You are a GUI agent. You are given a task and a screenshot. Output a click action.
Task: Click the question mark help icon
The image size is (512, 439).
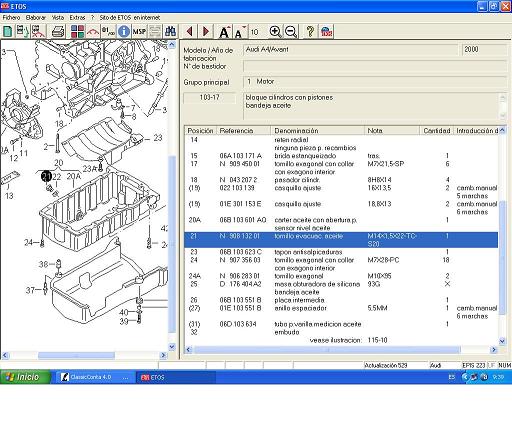(310, 32)
